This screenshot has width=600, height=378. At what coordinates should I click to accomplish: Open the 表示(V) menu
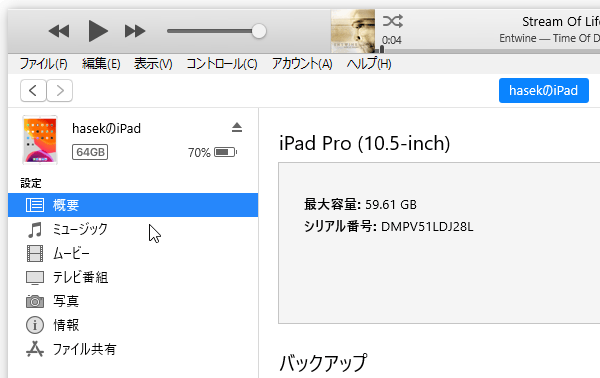pos(153,64)
